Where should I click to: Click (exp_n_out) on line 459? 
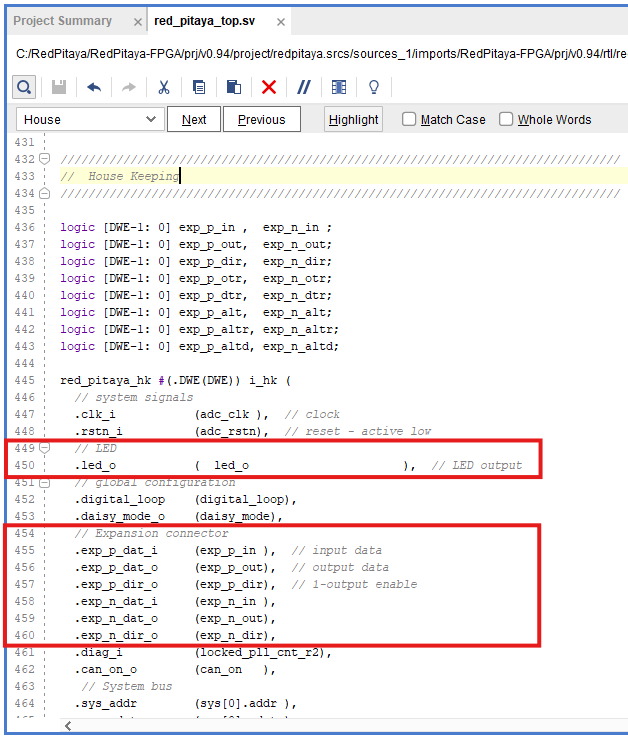click(232, 619)
